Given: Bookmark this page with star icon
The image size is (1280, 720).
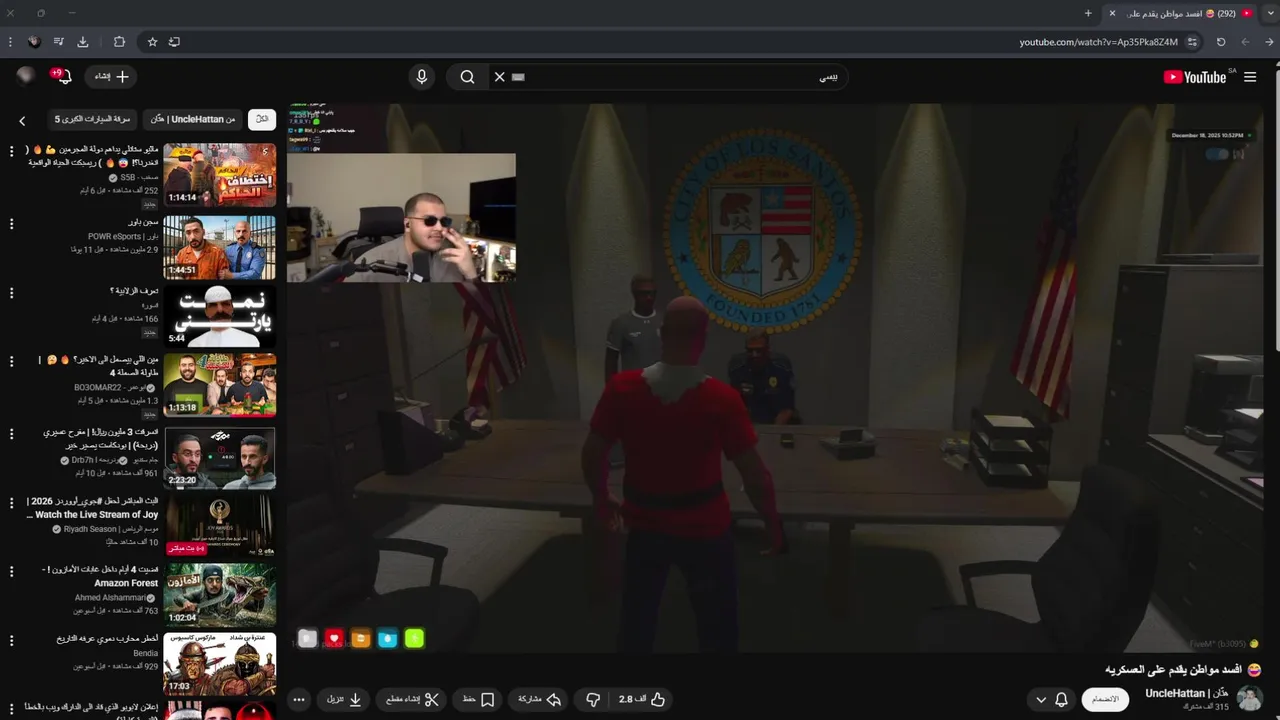Looking at the screenshot, I should (152, 42).
